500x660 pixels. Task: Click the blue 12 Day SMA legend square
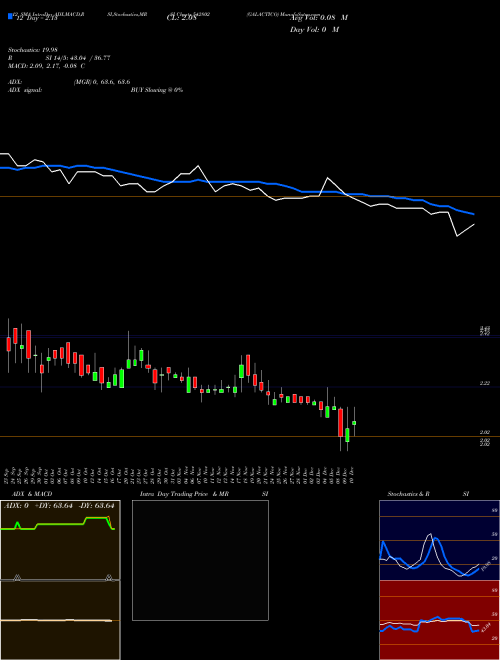10,16
